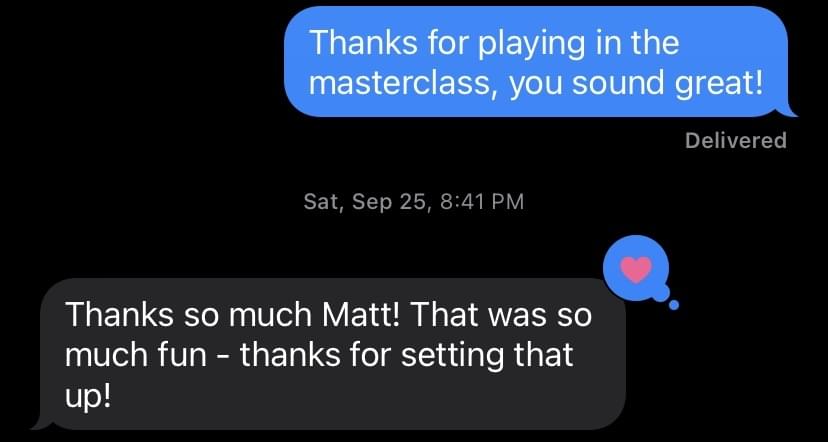Click the small blue dot under the heart bubble
Viewport: 828px width, 442px height.
pyautogui.click(x=673, y=305)
